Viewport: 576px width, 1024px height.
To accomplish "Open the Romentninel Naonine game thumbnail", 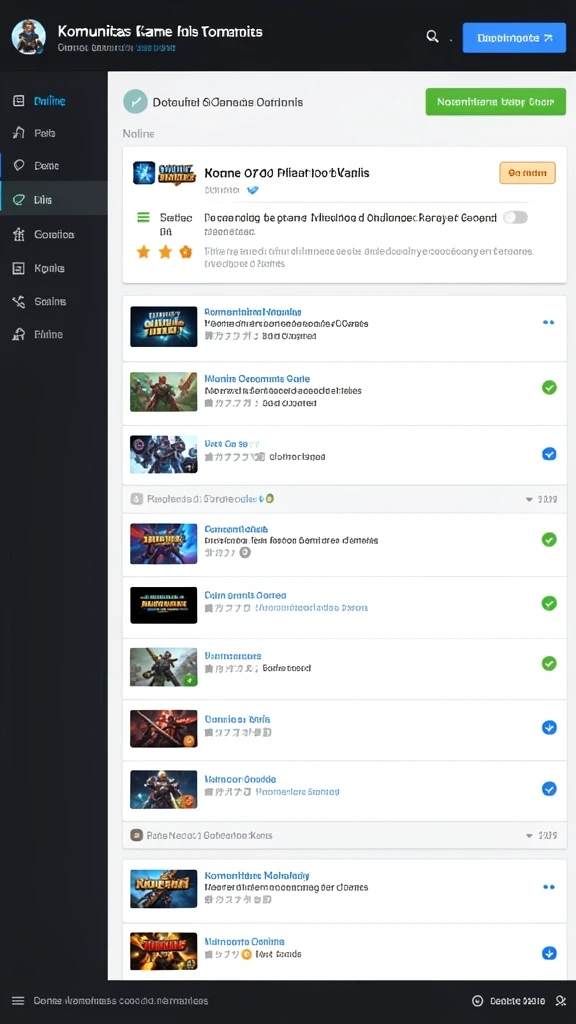I will [x=163, y=327].
